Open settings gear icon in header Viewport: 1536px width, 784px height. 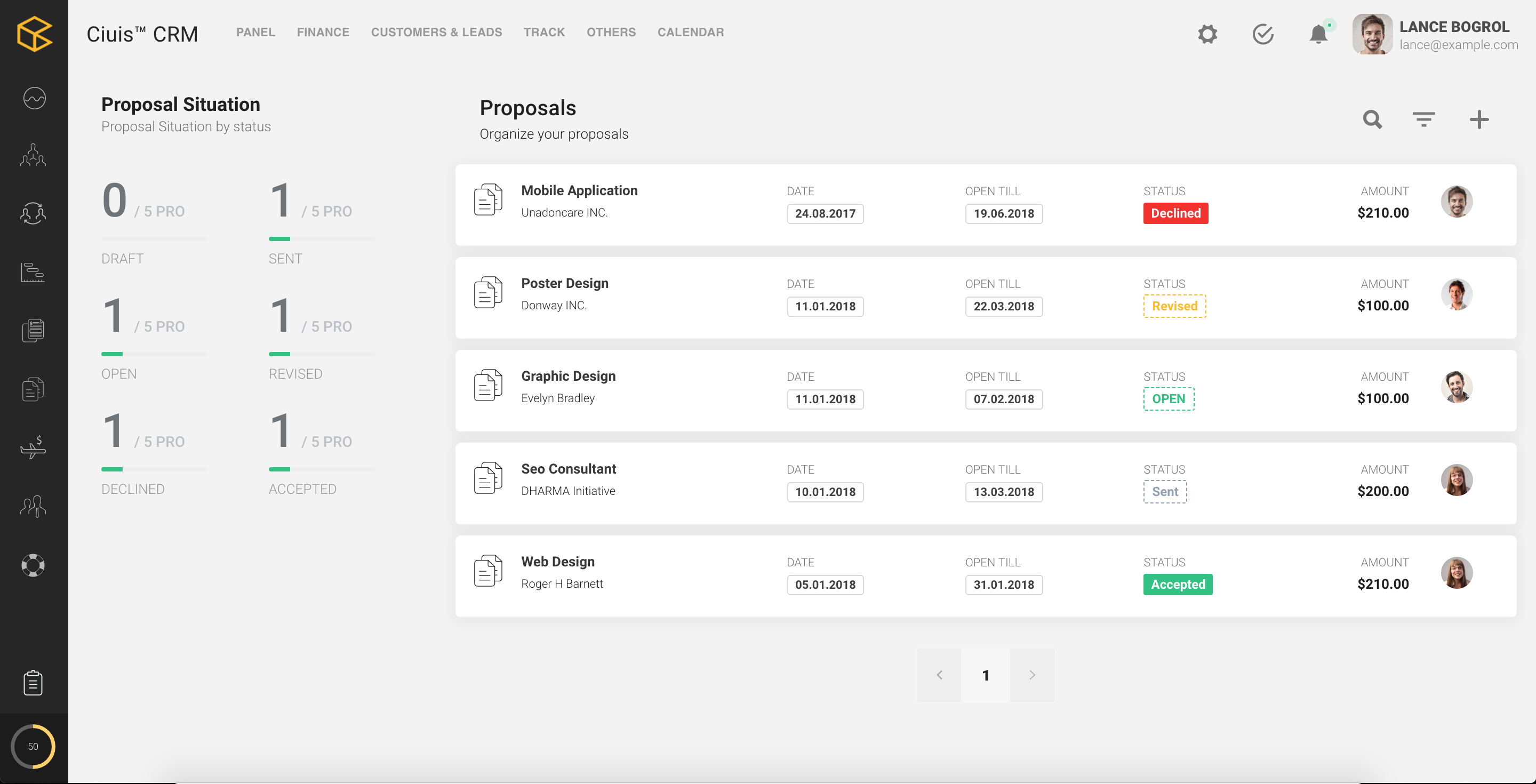click(x=1207, y=34)
